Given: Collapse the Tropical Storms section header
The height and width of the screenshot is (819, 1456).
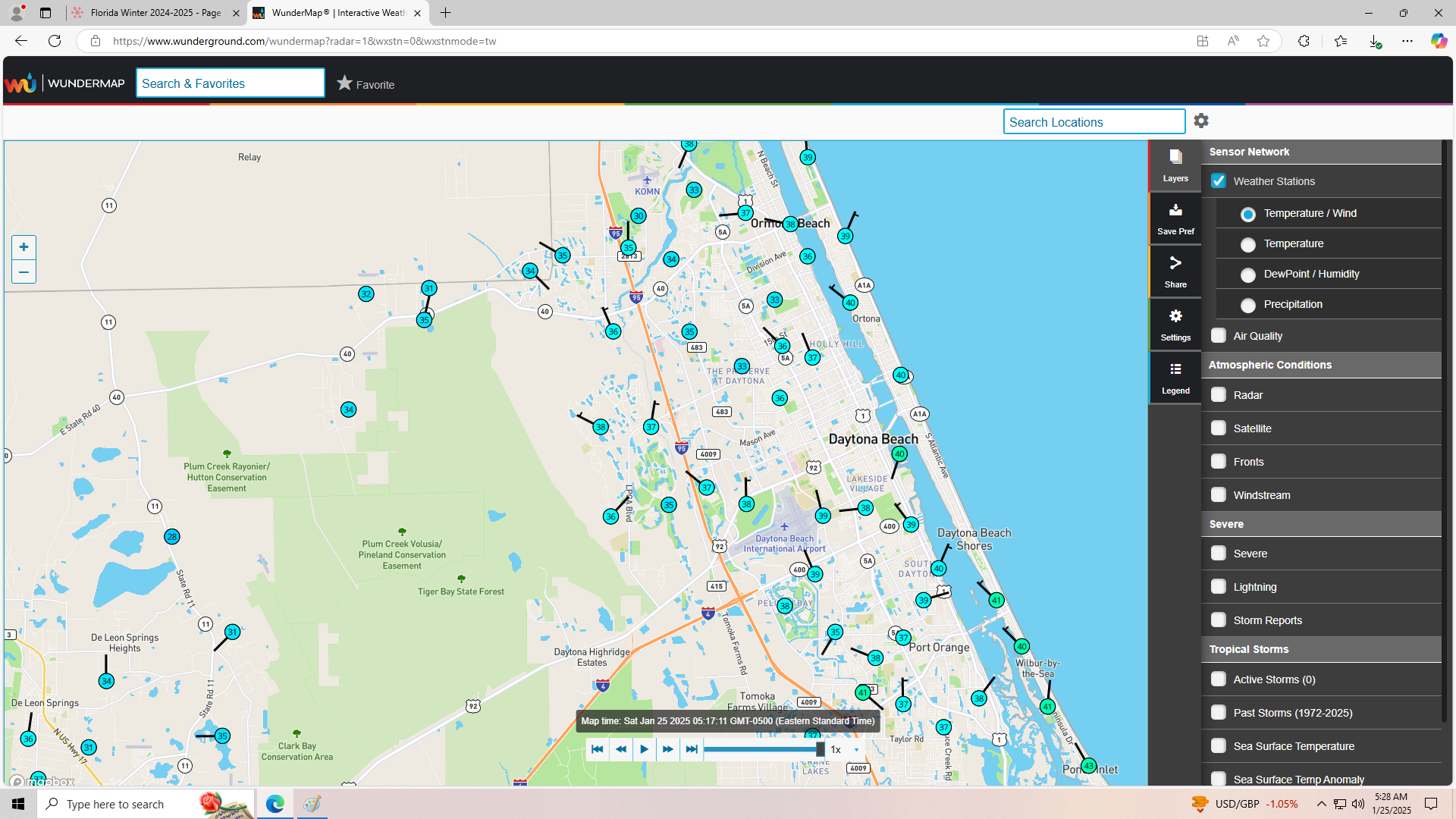Looking at the screenshot, I should (1321, 649).
